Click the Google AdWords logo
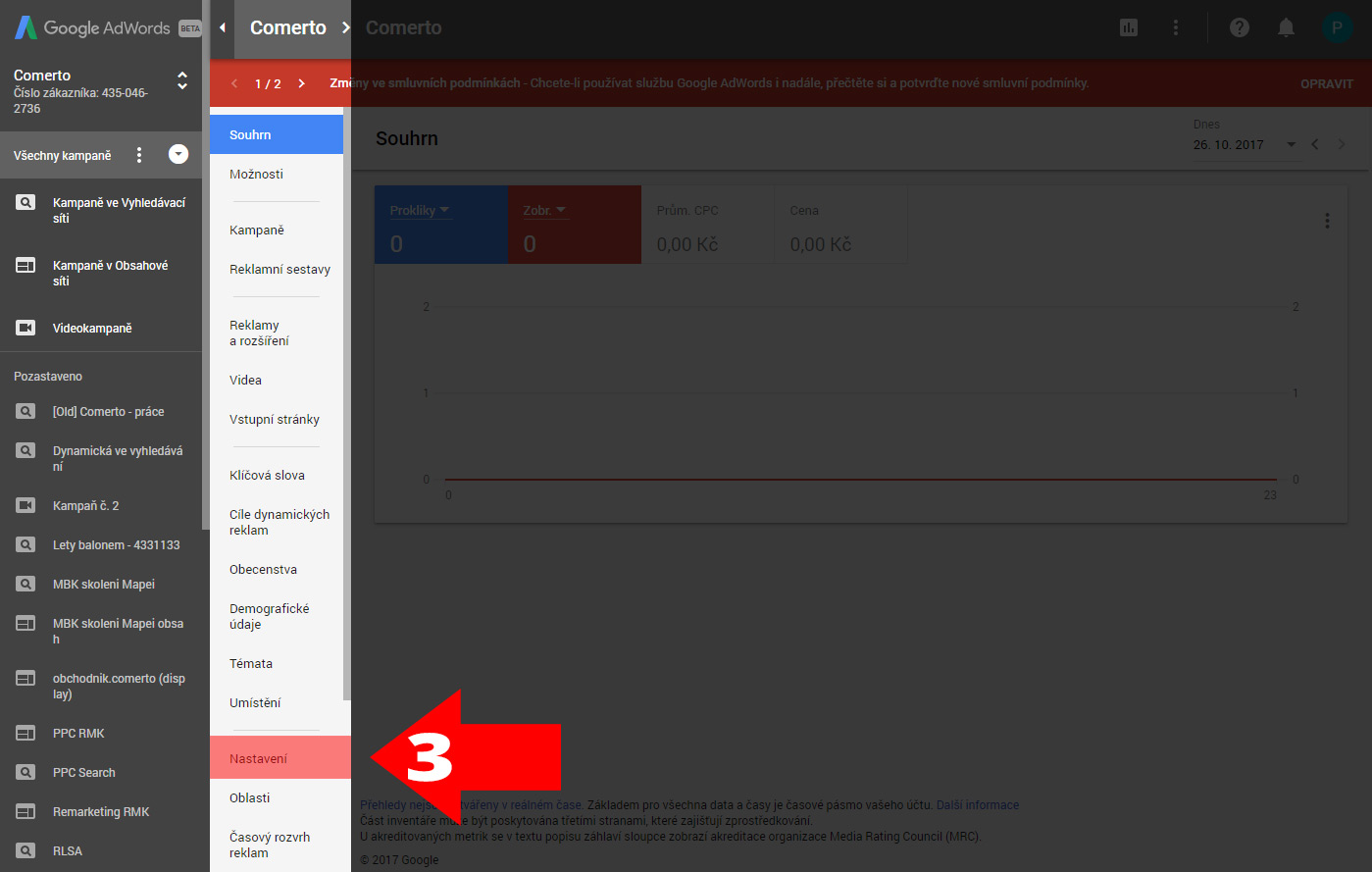This screenshot has width=1372, height=872. (108, 28)
